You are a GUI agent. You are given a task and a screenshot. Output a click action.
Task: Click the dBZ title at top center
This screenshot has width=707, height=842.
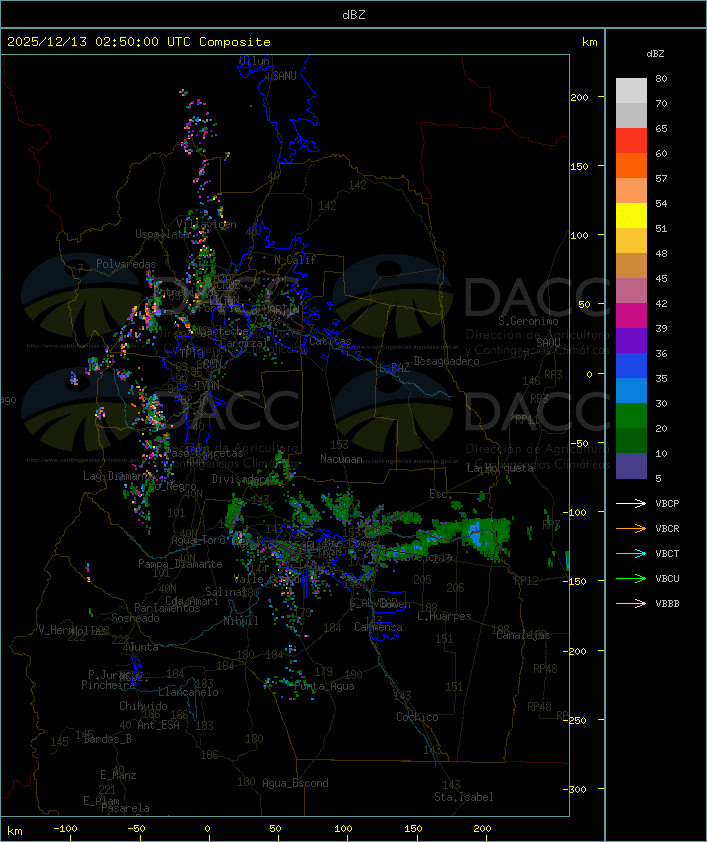pos(354,15)
